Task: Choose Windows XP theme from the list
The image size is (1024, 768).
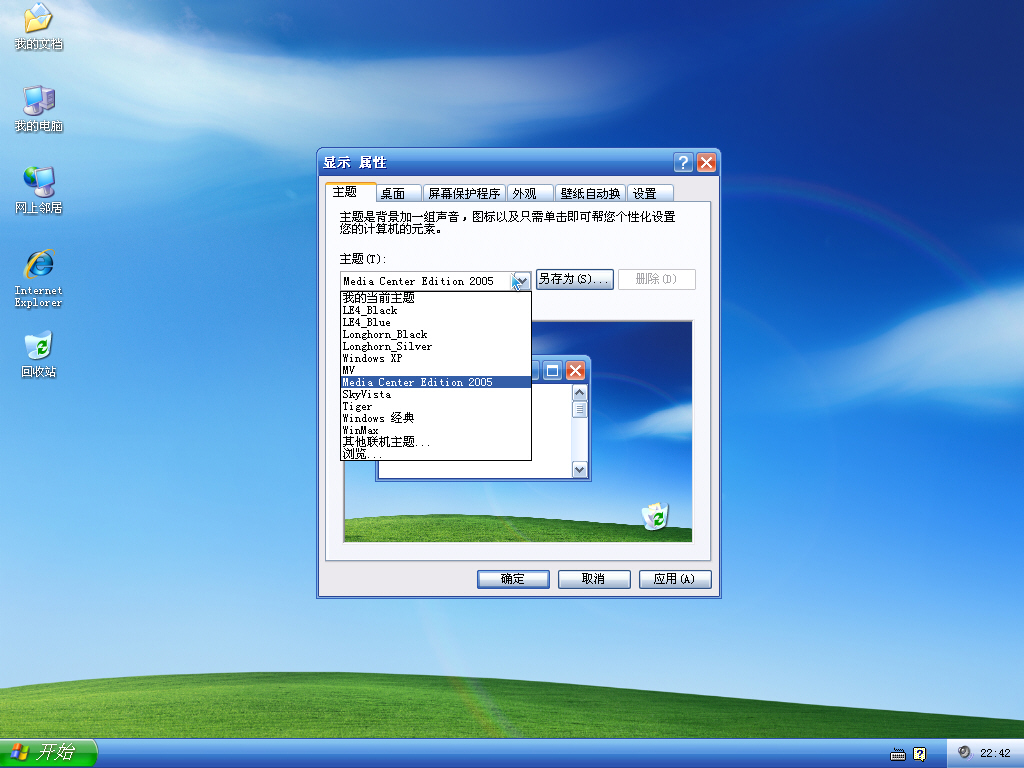Action: point(436,358)
